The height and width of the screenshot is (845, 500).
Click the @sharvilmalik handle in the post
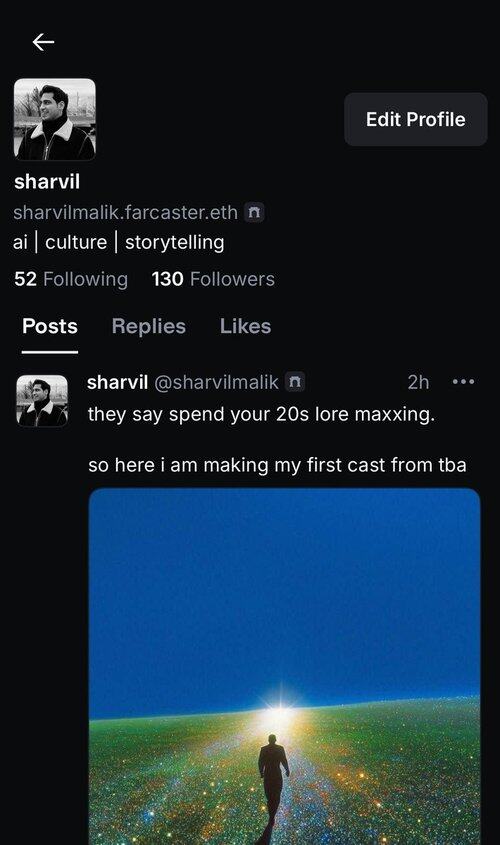click(217, 382)
